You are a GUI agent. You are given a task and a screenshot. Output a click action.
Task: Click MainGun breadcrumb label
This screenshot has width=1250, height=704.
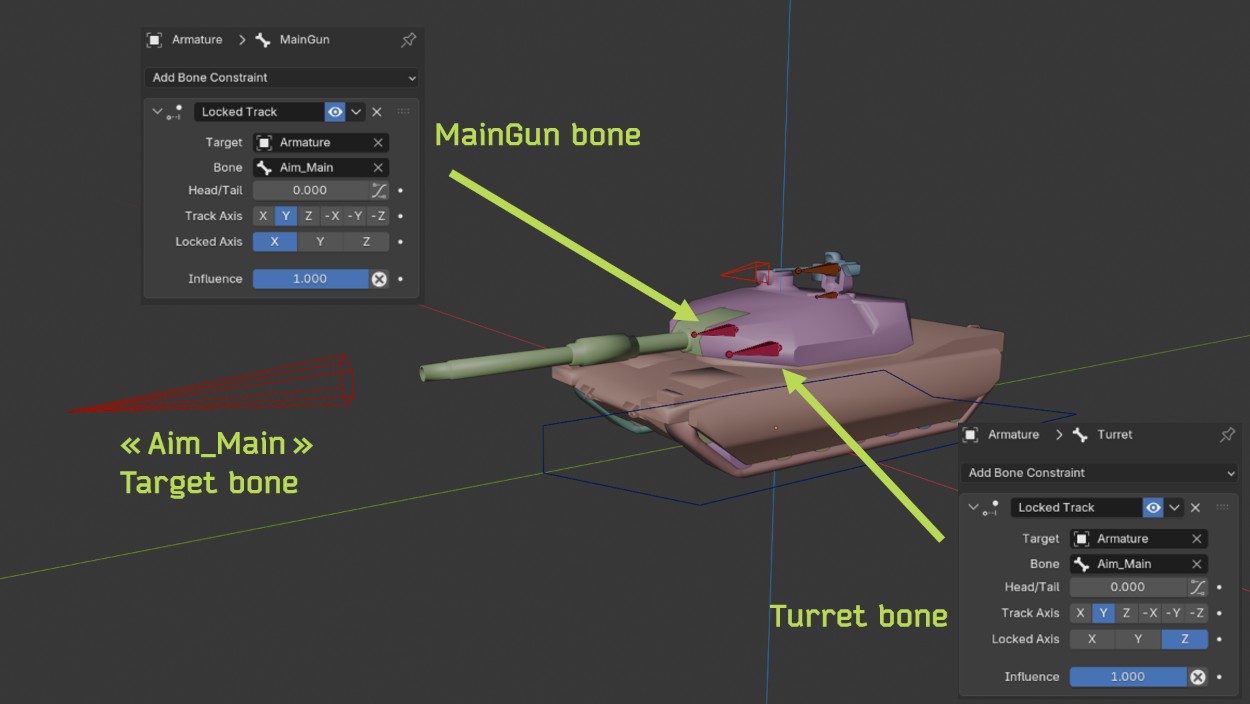pyautogui.click(x=304, y=40)
